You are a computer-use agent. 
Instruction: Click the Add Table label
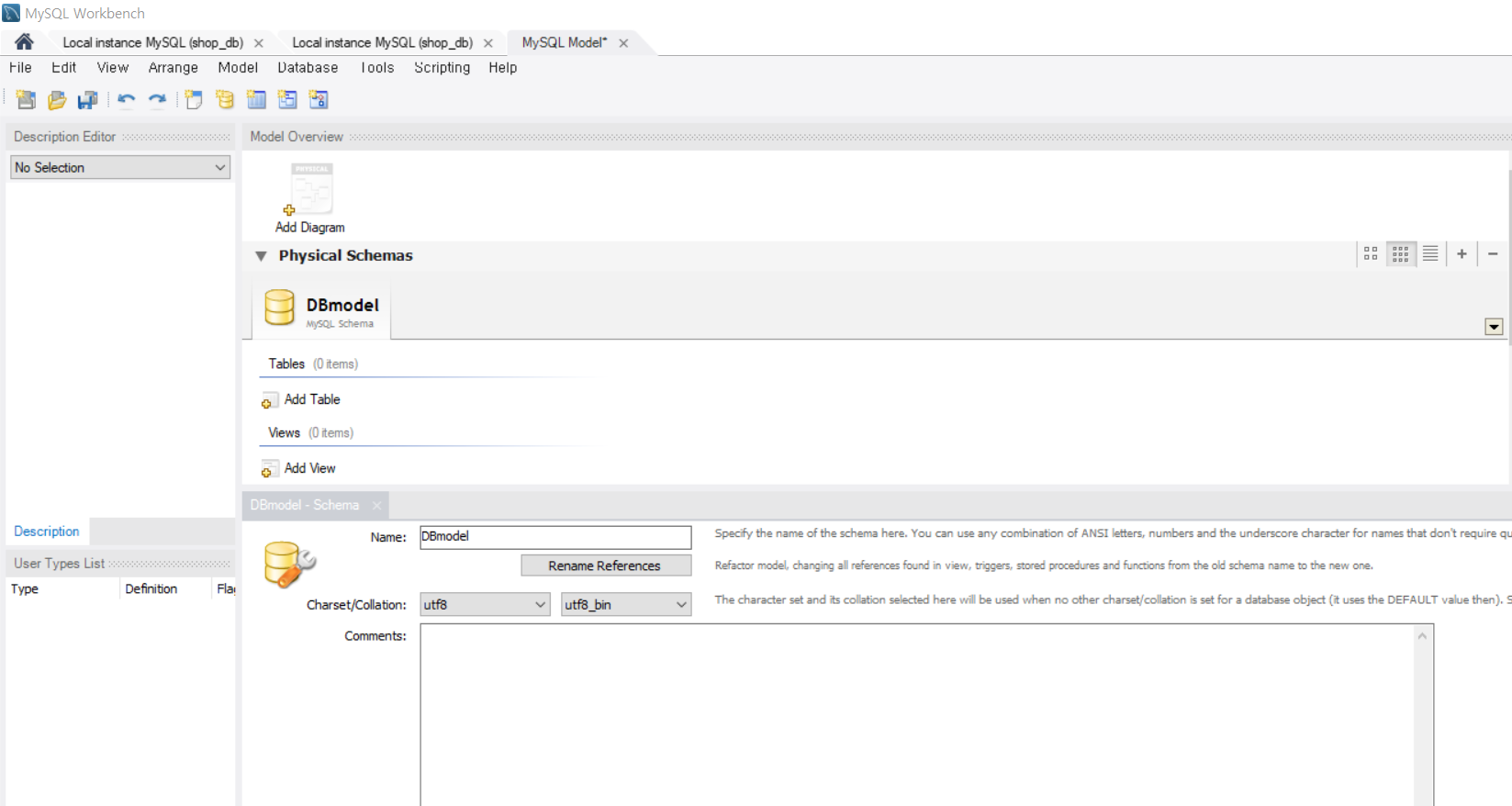312,399
